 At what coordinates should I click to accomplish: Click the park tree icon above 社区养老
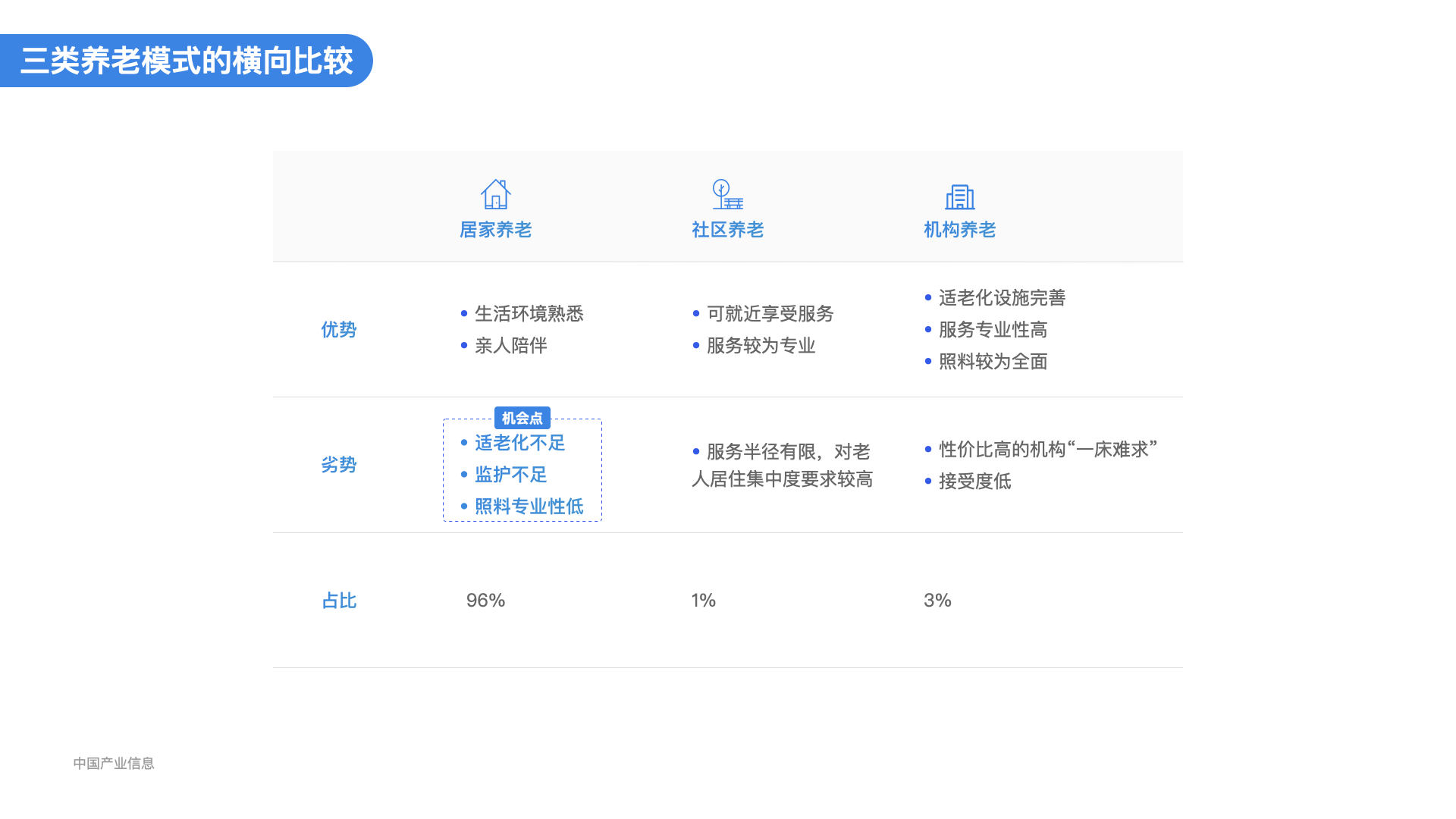tap(726, 194)
